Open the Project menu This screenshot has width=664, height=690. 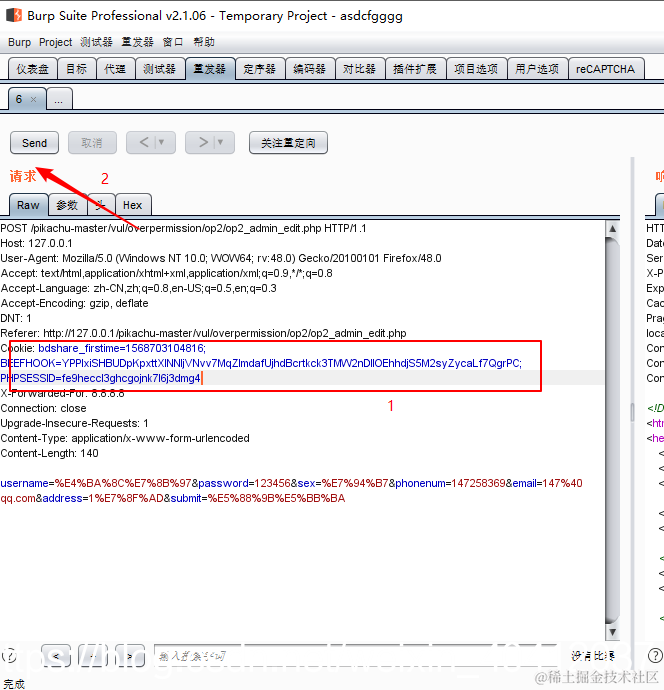(55, 42)
